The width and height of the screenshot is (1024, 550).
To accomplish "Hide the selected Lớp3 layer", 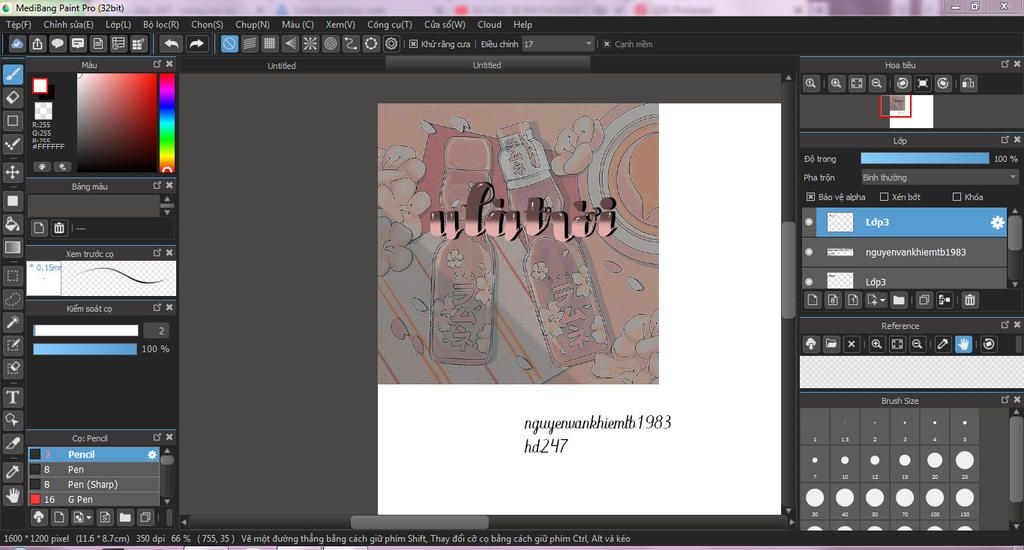I will [809, 222].
